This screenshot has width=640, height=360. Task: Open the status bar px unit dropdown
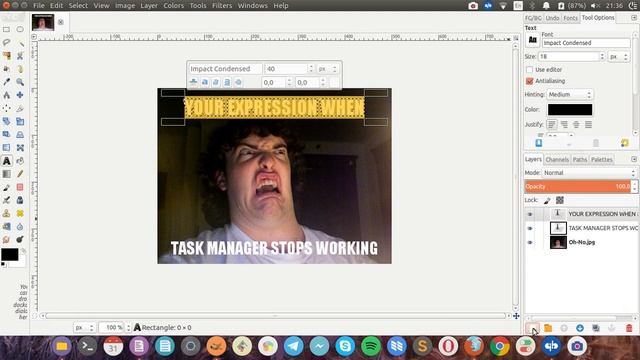tap(84, 327)
